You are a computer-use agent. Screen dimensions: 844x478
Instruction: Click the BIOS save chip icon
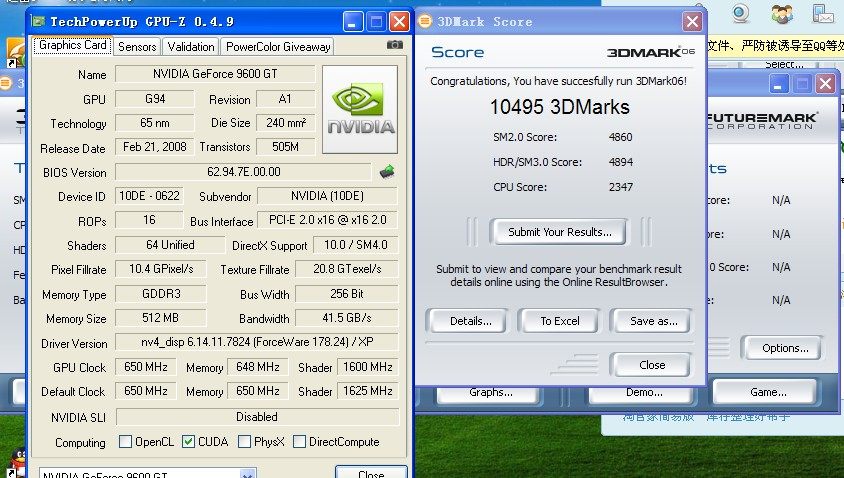[387, 172]
